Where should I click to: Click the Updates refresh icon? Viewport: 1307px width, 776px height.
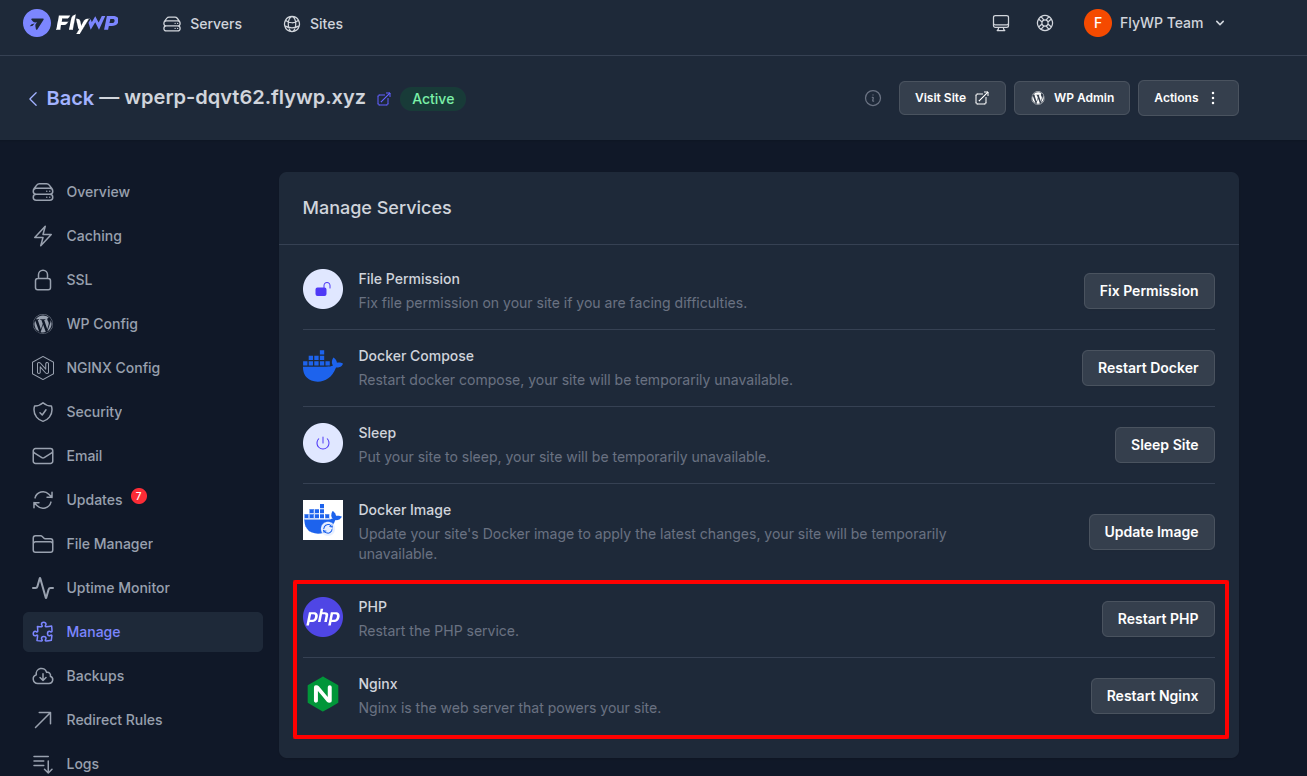(43, 500)
